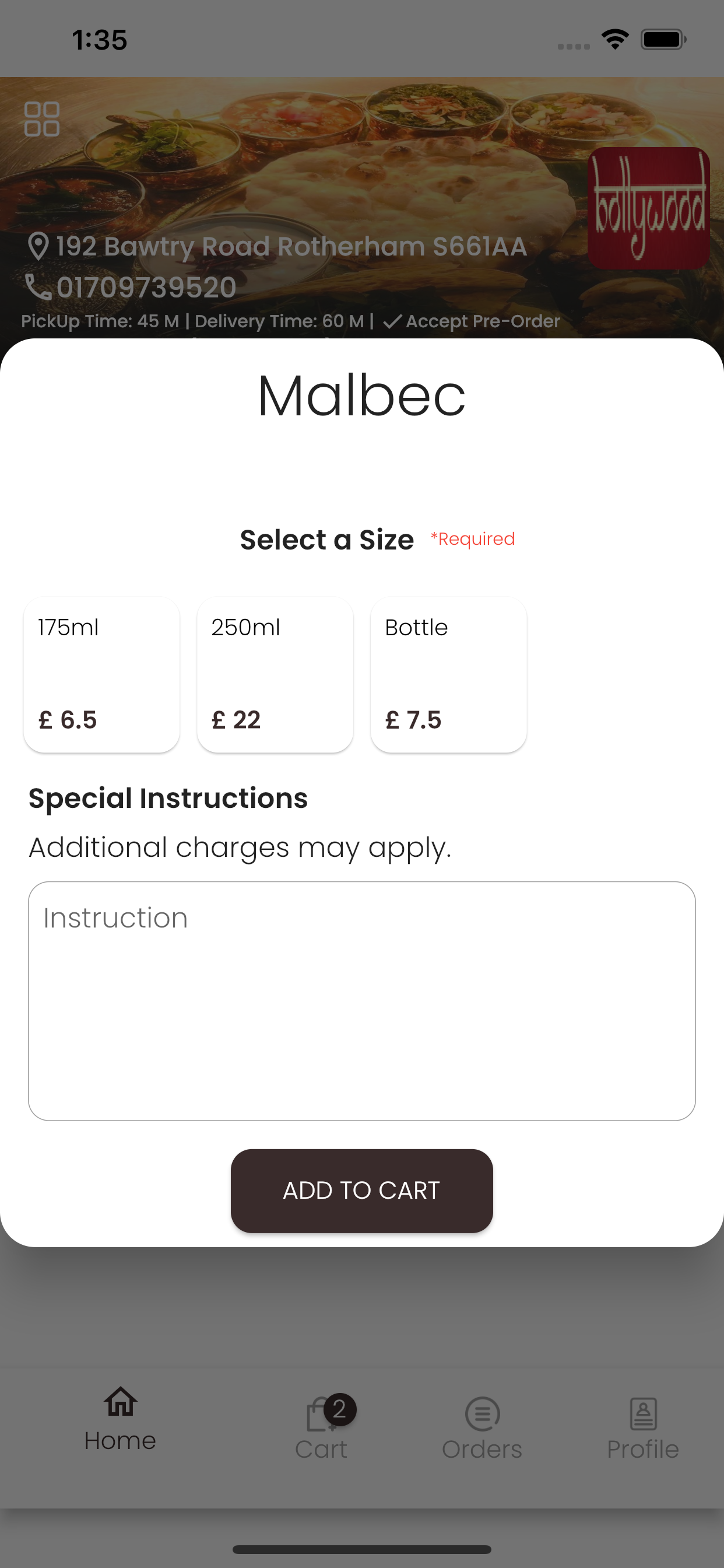Screen dimensions: 724x1568
Task: Open the Profile tab icon
Action: click(x=643, y=1413)
